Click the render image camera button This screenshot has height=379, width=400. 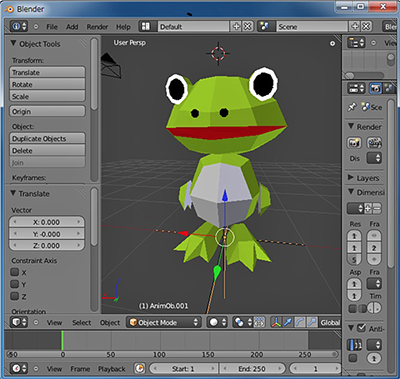(x=354, y=143)
